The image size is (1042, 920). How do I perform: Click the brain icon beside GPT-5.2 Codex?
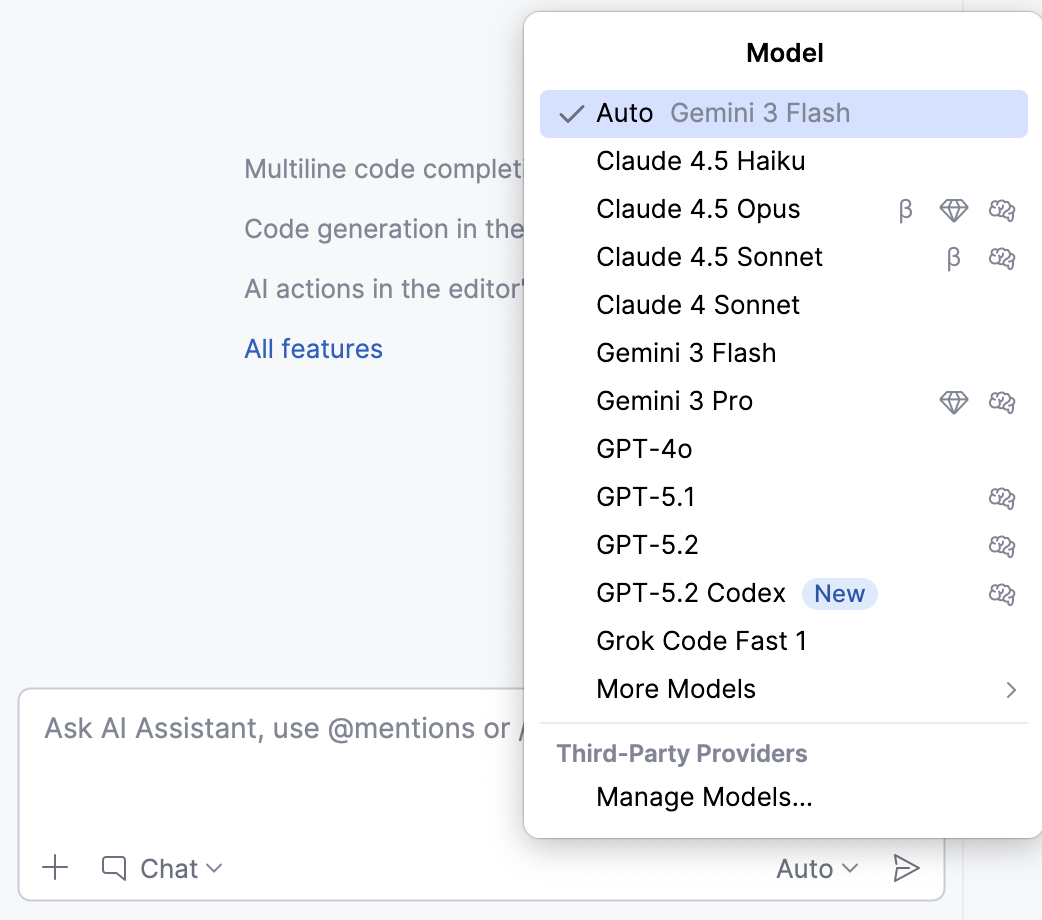pyautogui.click(x=1002, y=594)
